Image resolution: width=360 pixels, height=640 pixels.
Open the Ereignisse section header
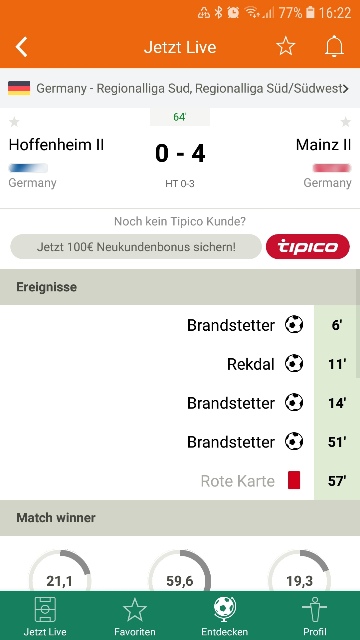[x=178, y=287]
